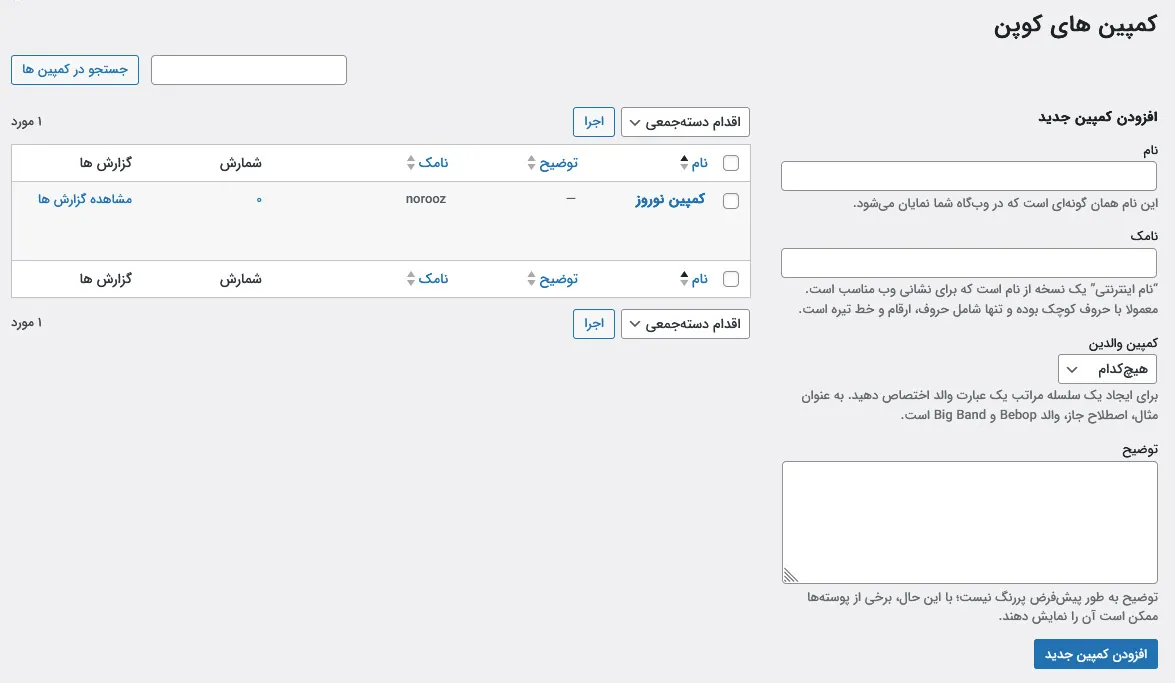Click the norooz slug text in the table
This screenshot has width=1175, height=683.
[x=426, y=199]
